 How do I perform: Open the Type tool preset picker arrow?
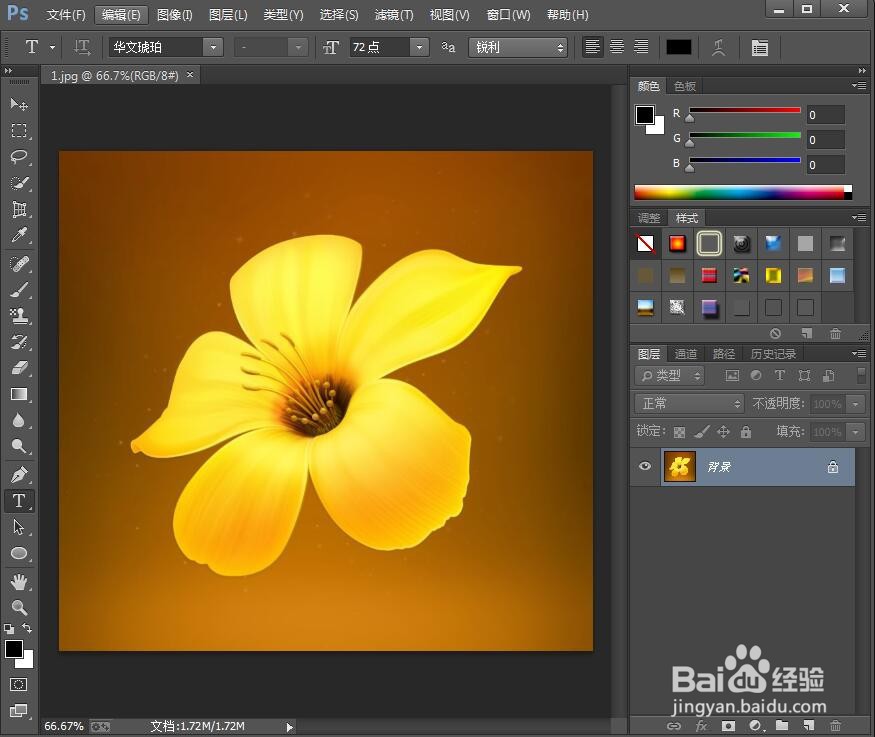(52, 47)
